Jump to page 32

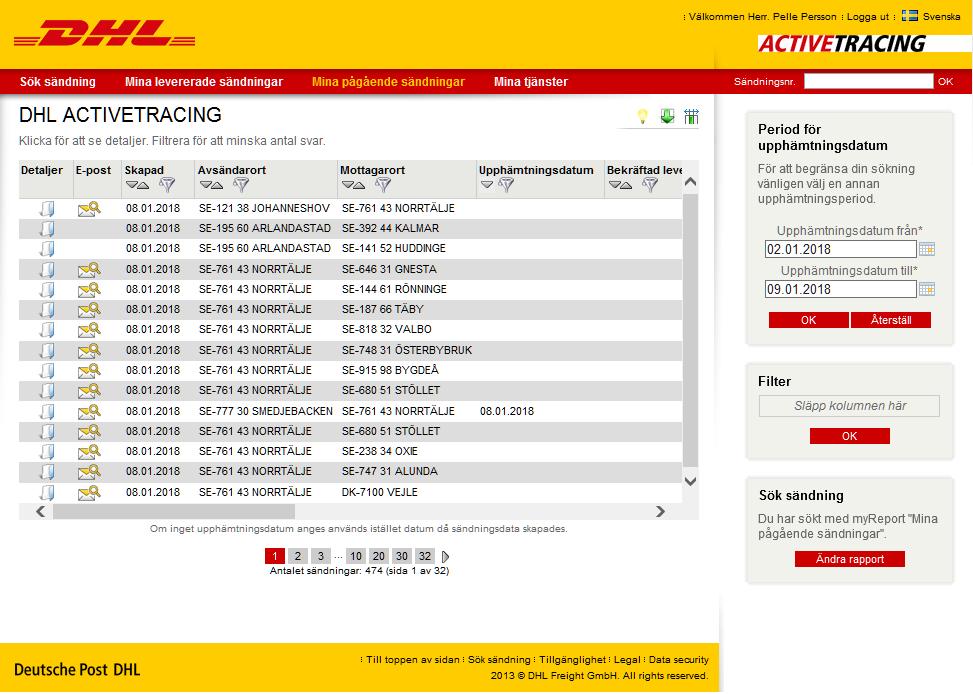pos(424,556)
